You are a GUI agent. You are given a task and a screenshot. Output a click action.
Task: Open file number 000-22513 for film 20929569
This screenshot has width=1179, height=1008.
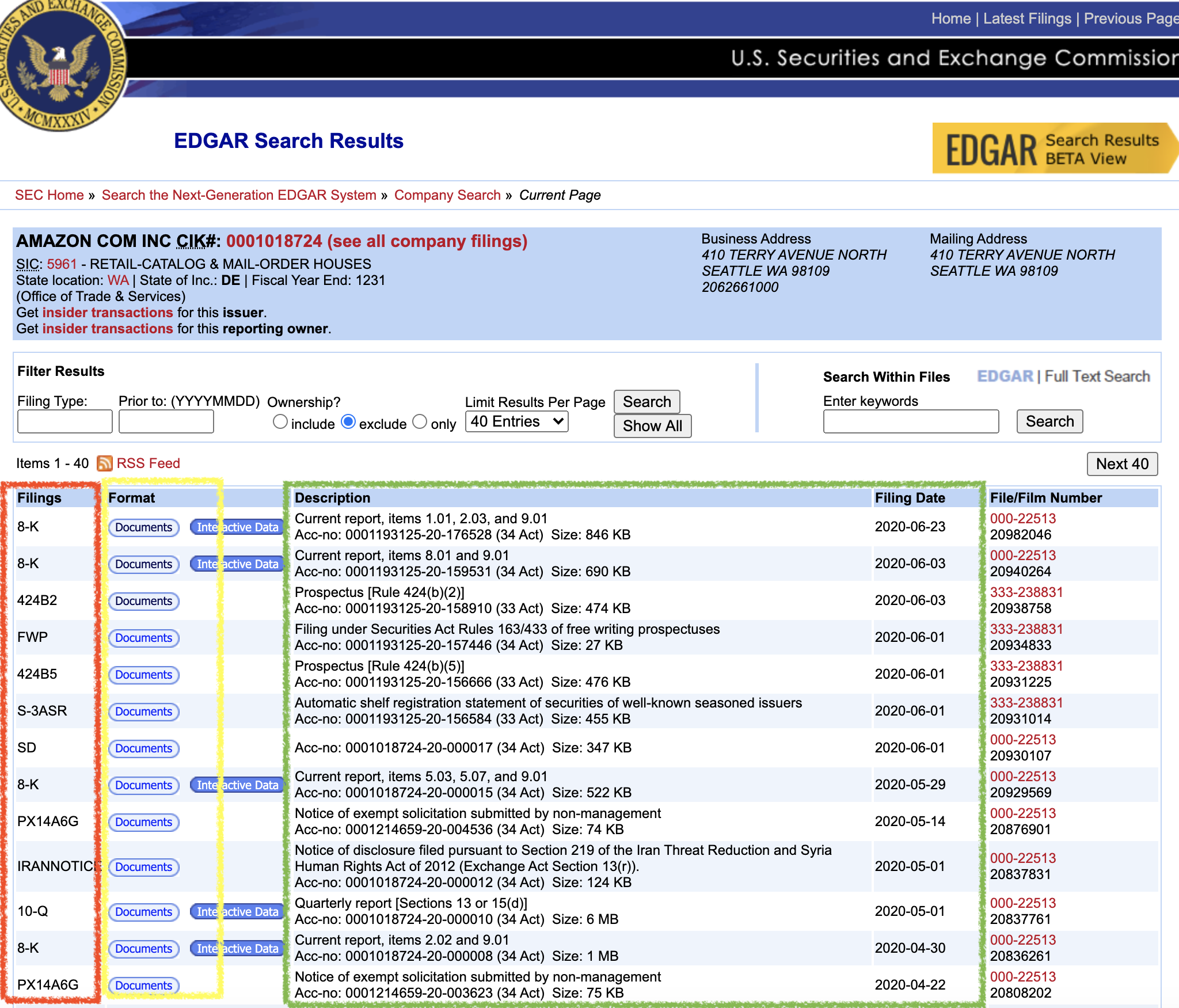point(1023,777)
